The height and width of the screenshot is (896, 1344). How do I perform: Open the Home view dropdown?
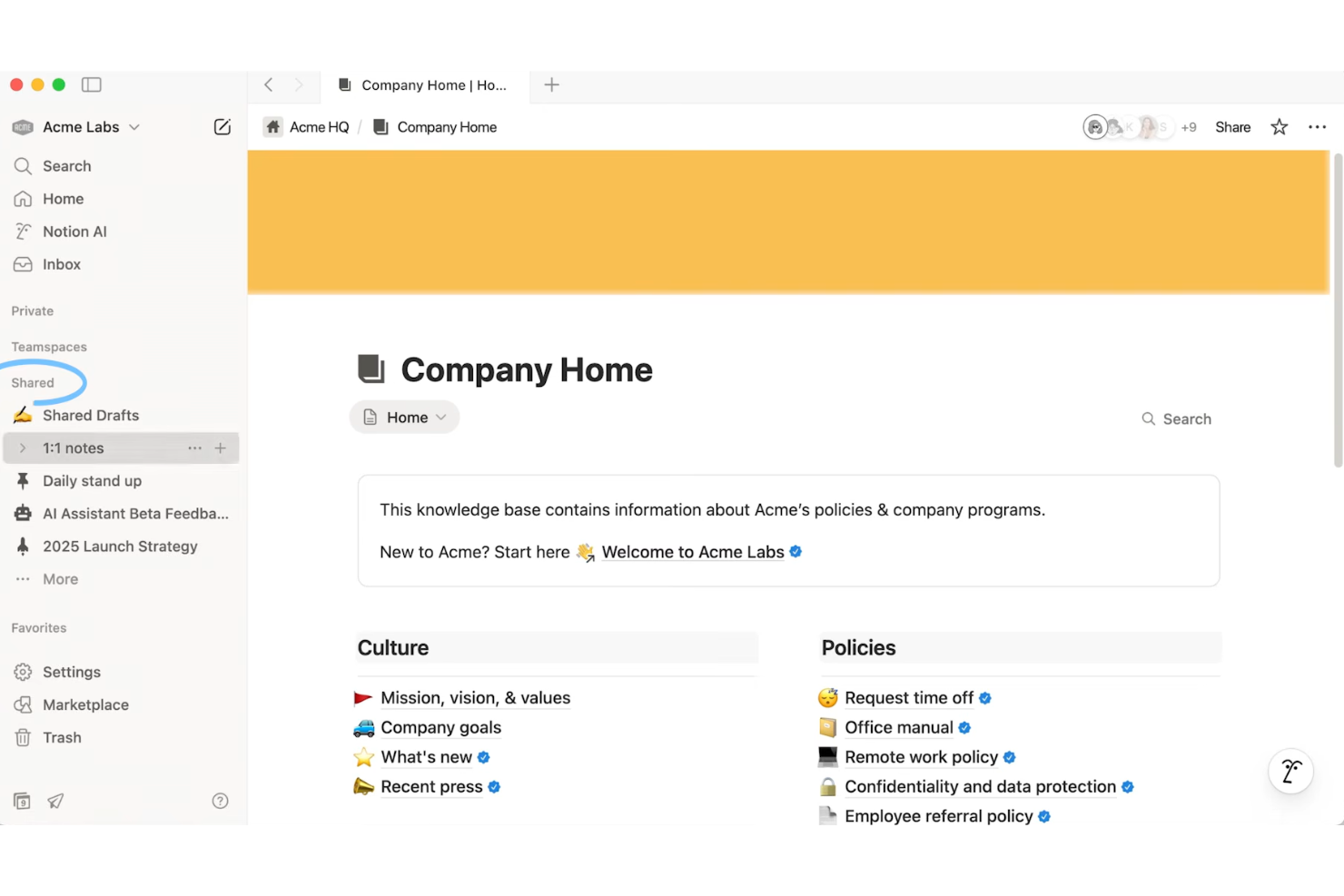[404, 418]
